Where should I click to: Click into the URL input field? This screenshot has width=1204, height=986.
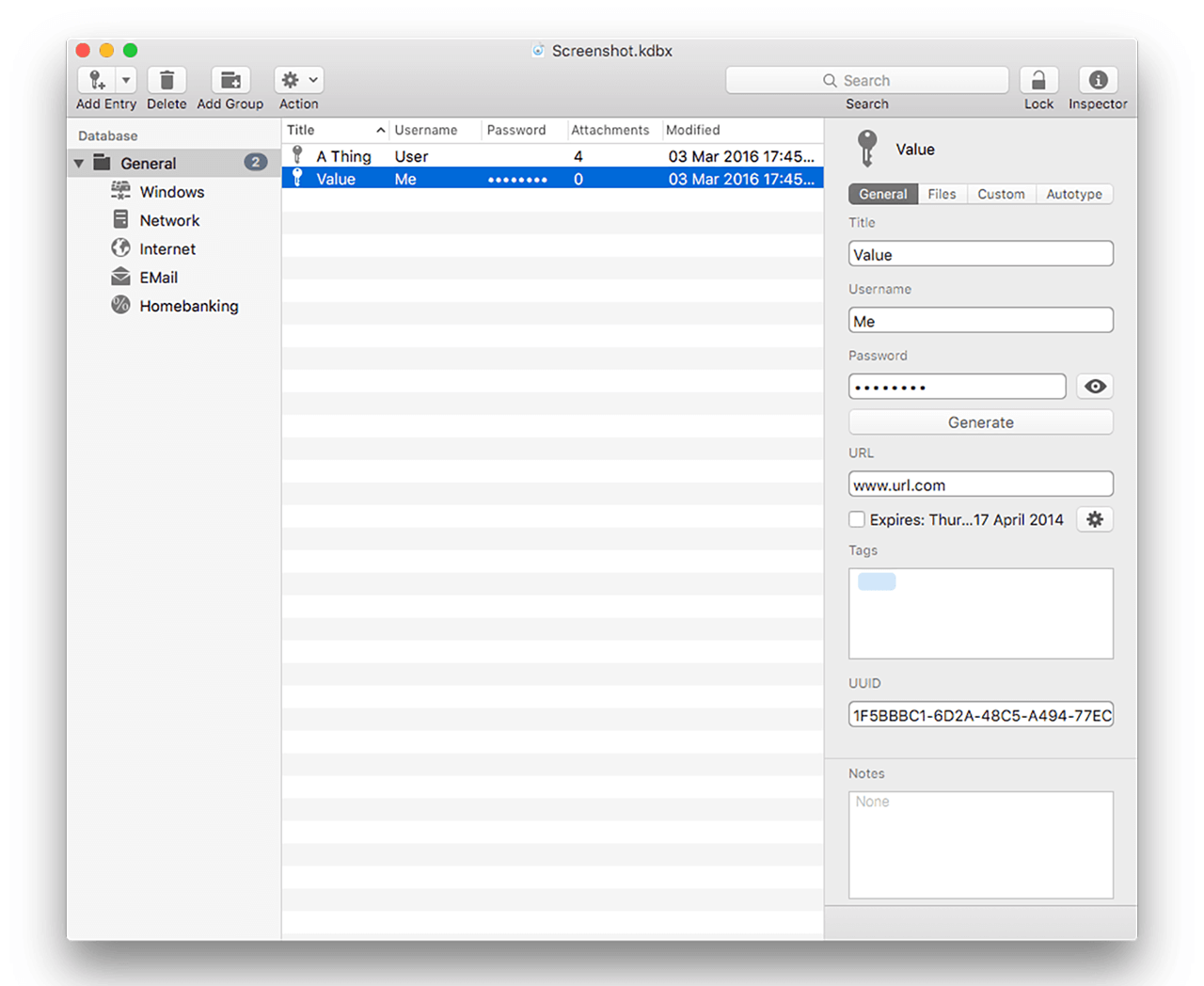[980, 485]
